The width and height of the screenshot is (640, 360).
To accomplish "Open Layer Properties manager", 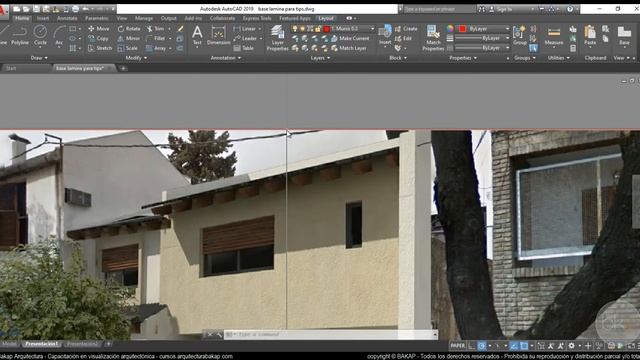I will 278,38.
